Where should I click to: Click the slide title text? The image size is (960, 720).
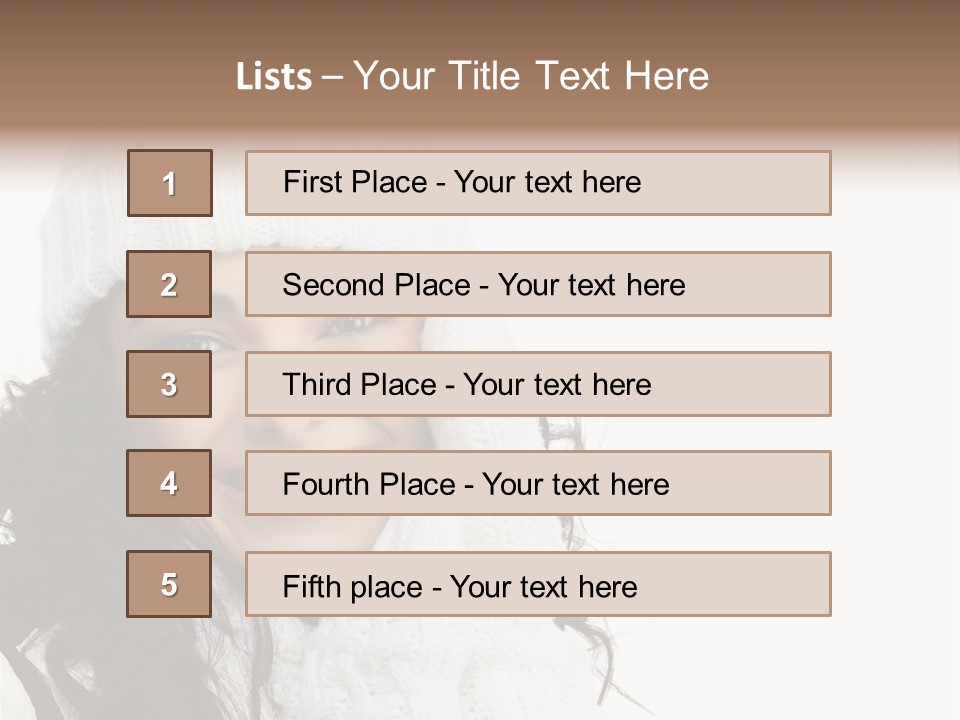click(472, 76)
